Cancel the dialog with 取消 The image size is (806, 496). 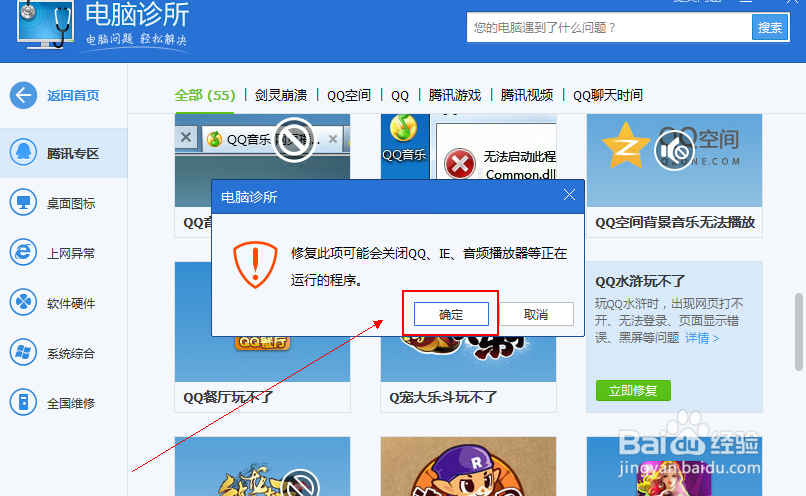coord(536,314)
